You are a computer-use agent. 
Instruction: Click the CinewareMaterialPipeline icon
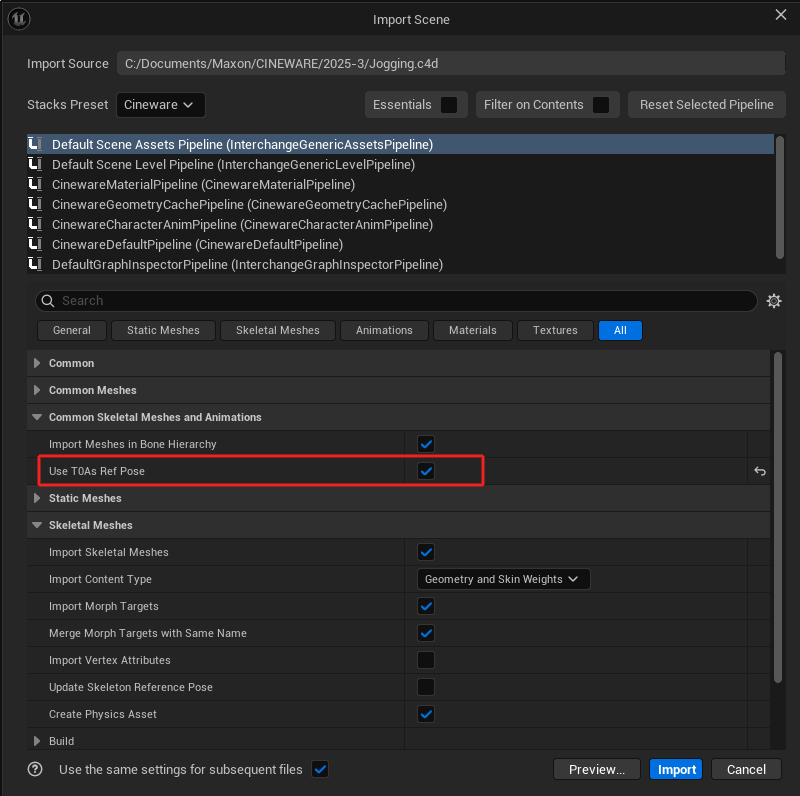[36, 185]
